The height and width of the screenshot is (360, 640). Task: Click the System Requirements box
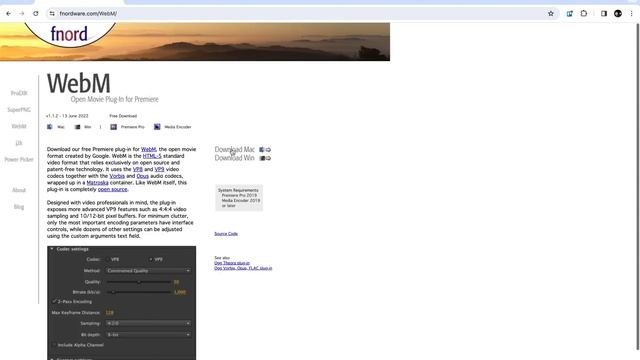click(239, 198)
